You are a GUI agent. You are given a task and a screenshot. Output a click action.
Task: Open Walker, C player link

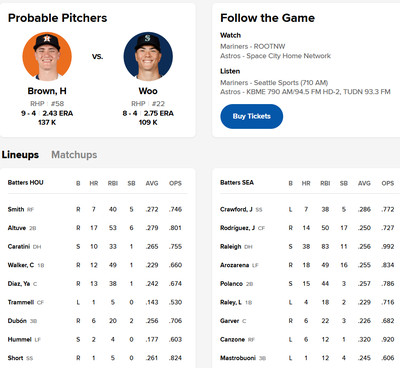(x=21, y=265)
